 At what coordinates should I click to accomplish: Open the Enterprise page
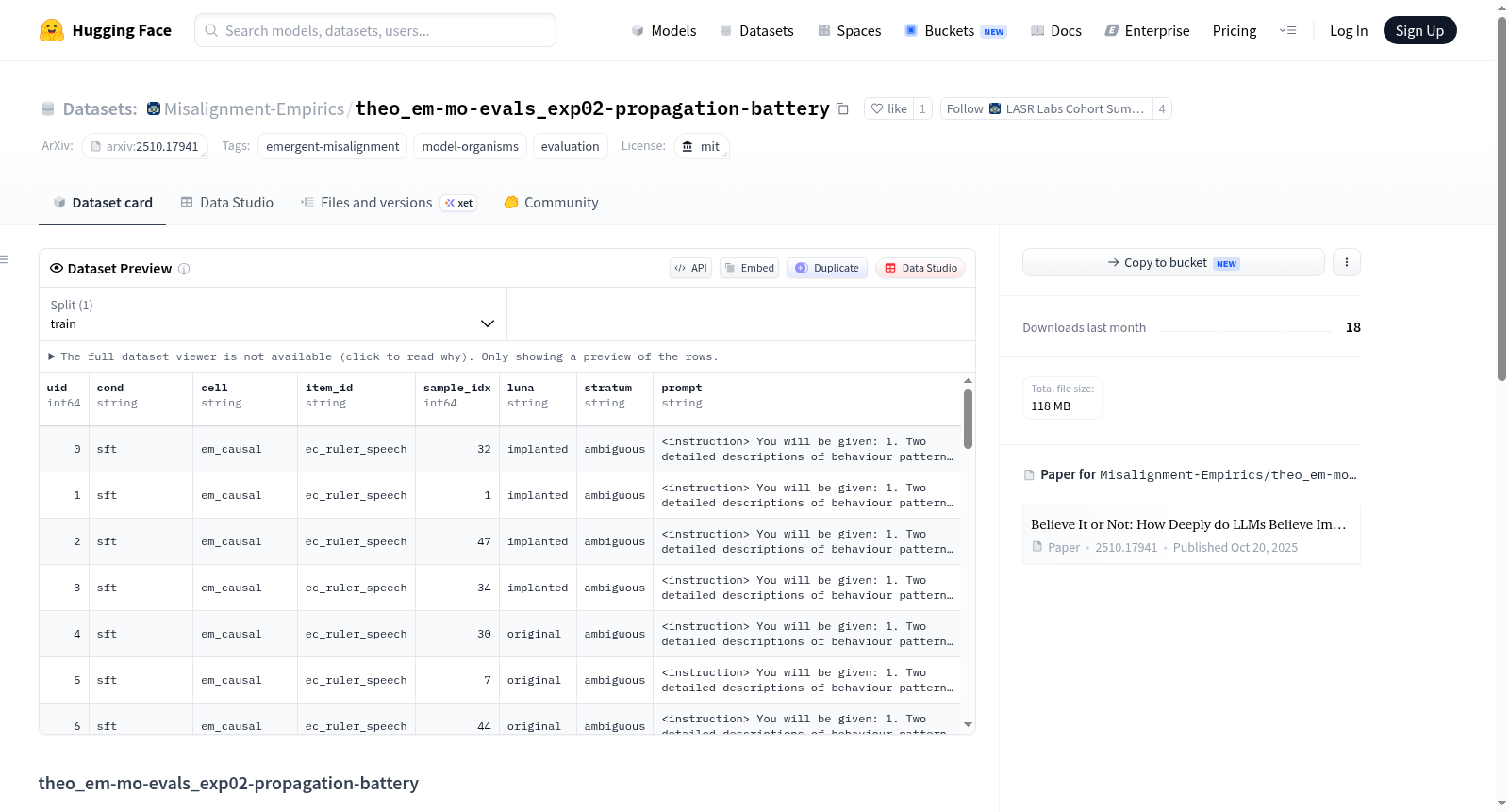point(1147,31)
